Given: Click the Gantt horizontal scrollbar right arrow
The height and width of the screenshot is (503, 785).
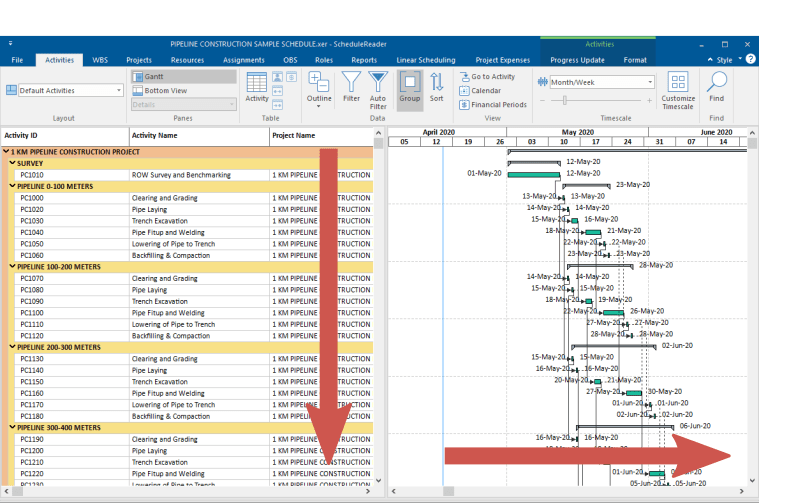Looking at the screenshot, I should point(741,491).
